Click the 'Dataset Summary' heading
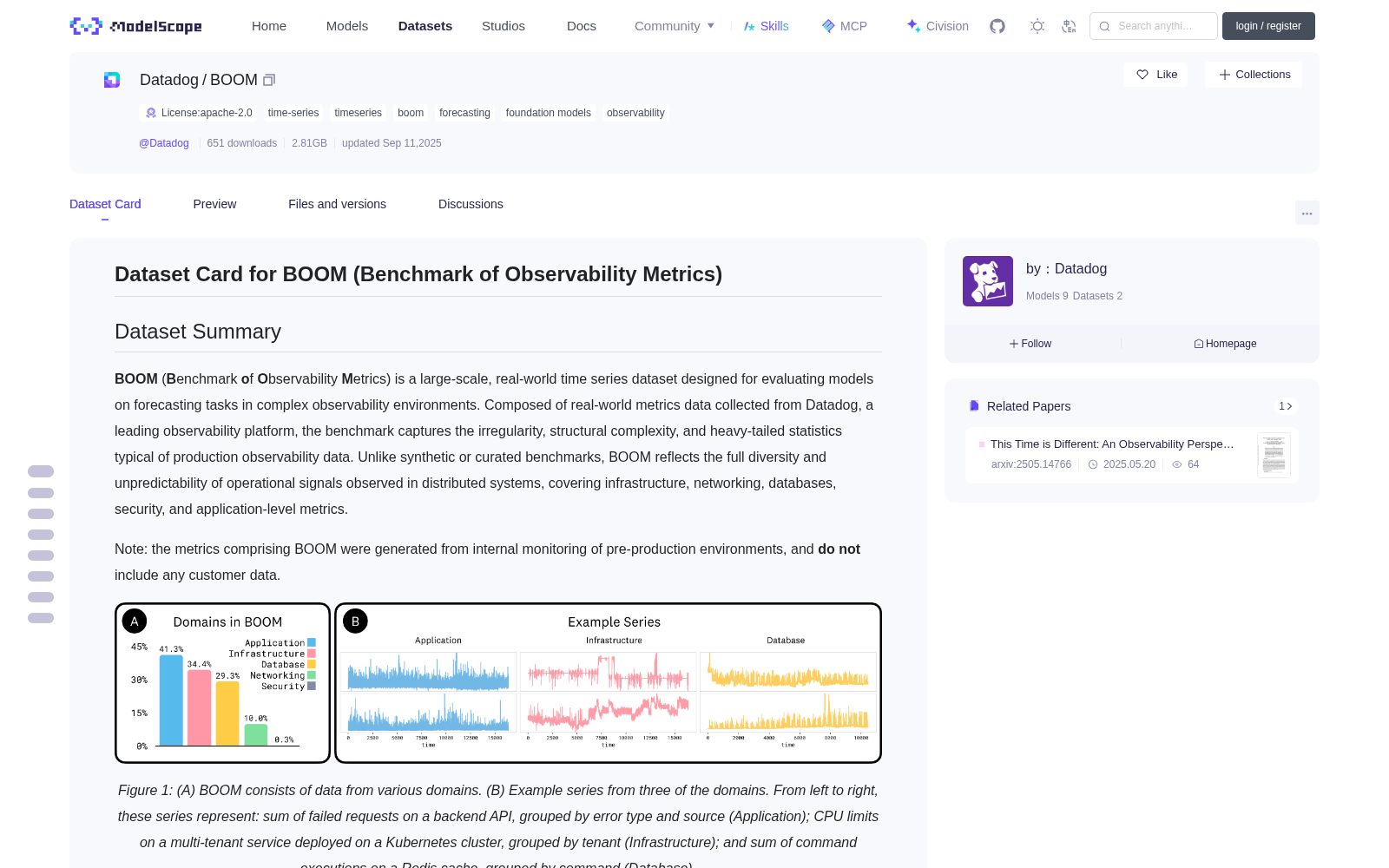This screenshot has height=868, width=1389. tap(198, 332)
